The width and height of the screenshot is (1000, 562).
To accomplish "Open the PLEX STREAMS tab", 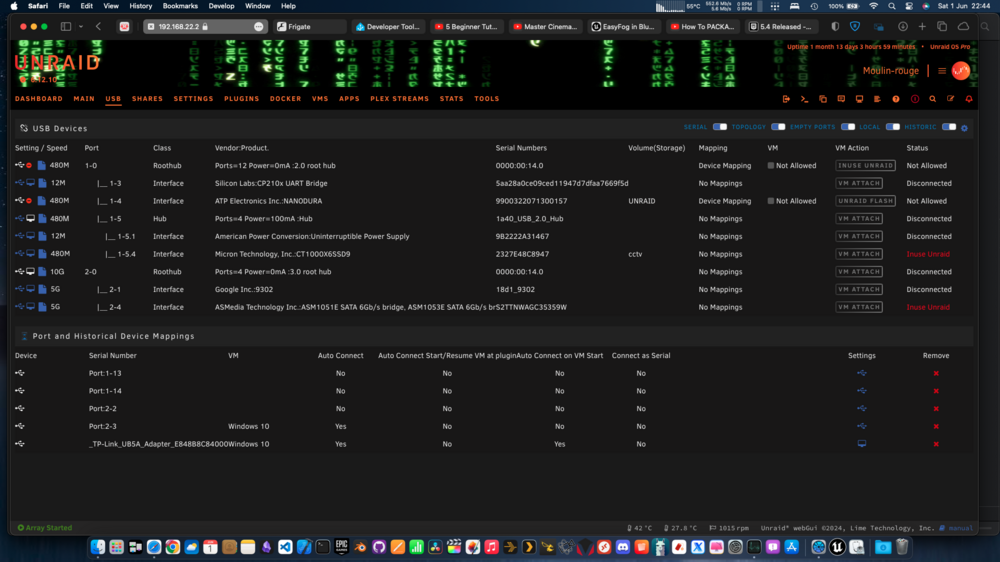I will (x=399, y=99).
